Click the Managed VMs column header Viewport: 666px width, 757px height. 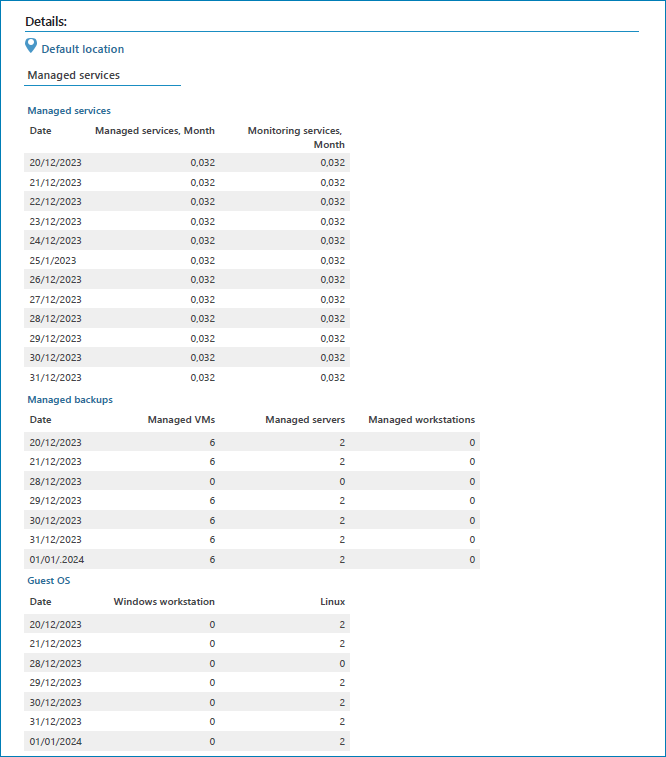(x=181, y=420)
